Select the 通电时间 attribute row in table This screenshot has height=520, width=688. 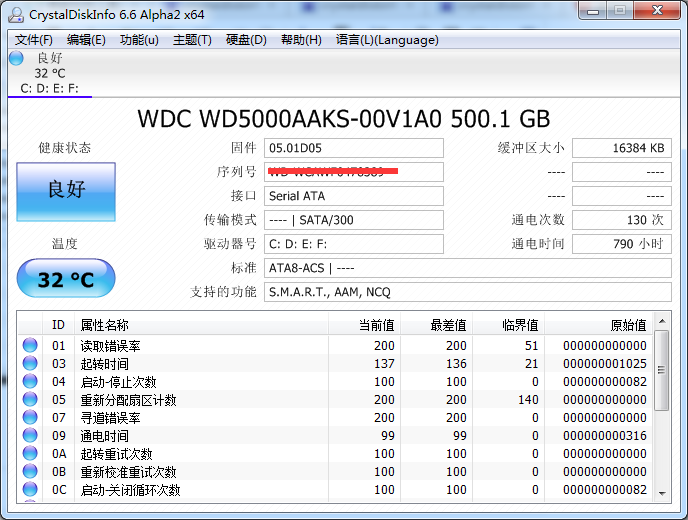pos(335,436)
